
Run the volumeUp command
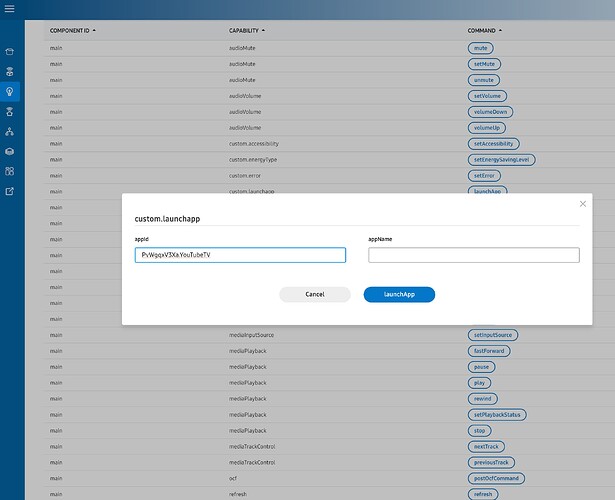coord(487,128)
